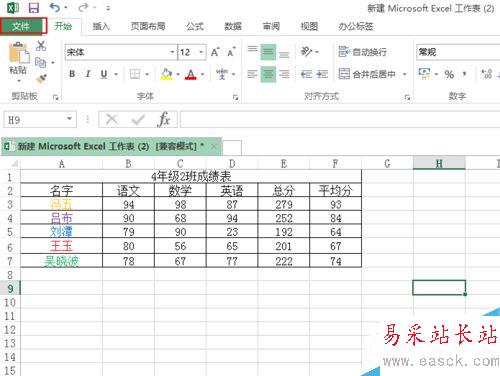
Task: Switch to the 审阅 Review tab
Action: click(271, 26)
